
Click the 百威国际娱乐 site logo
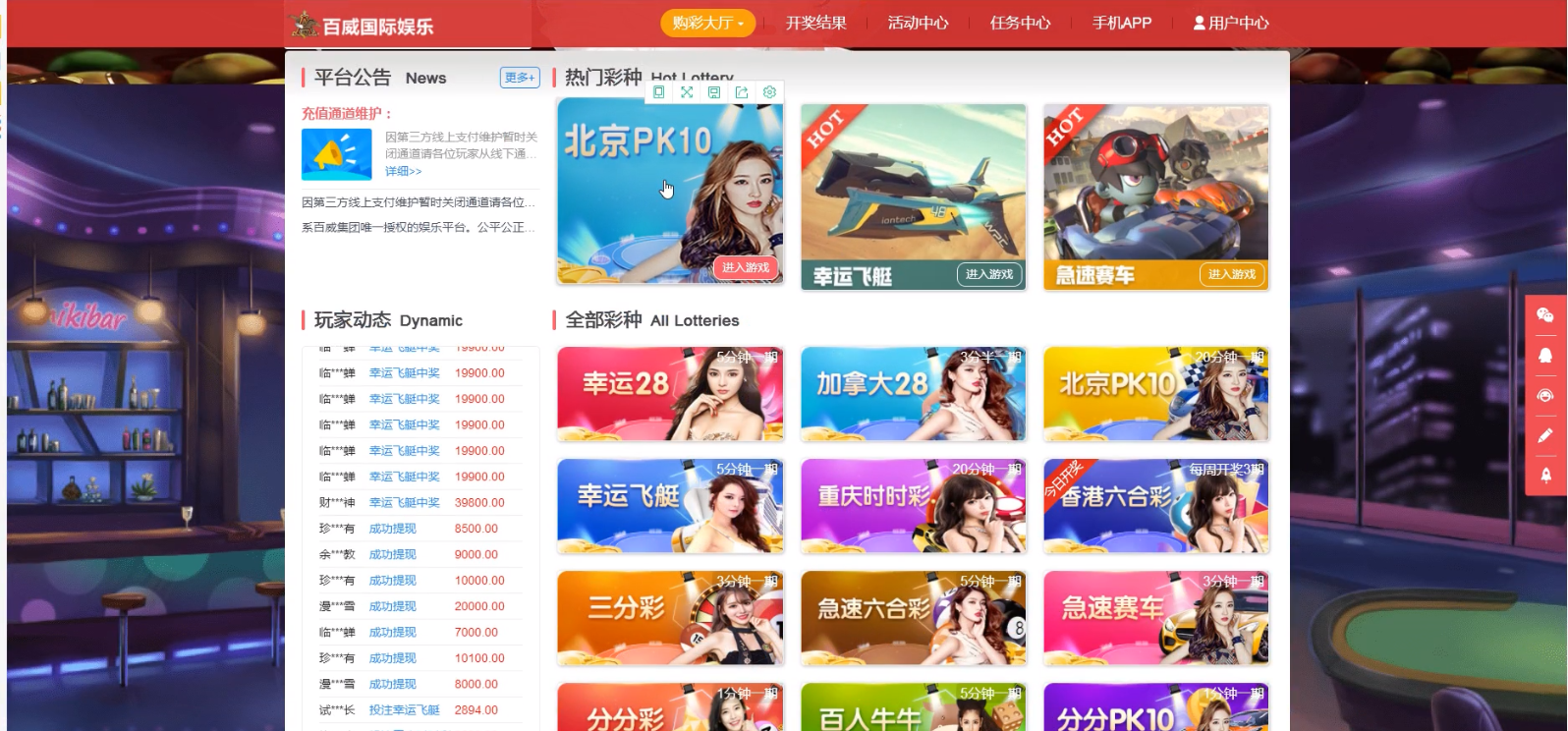363,26
